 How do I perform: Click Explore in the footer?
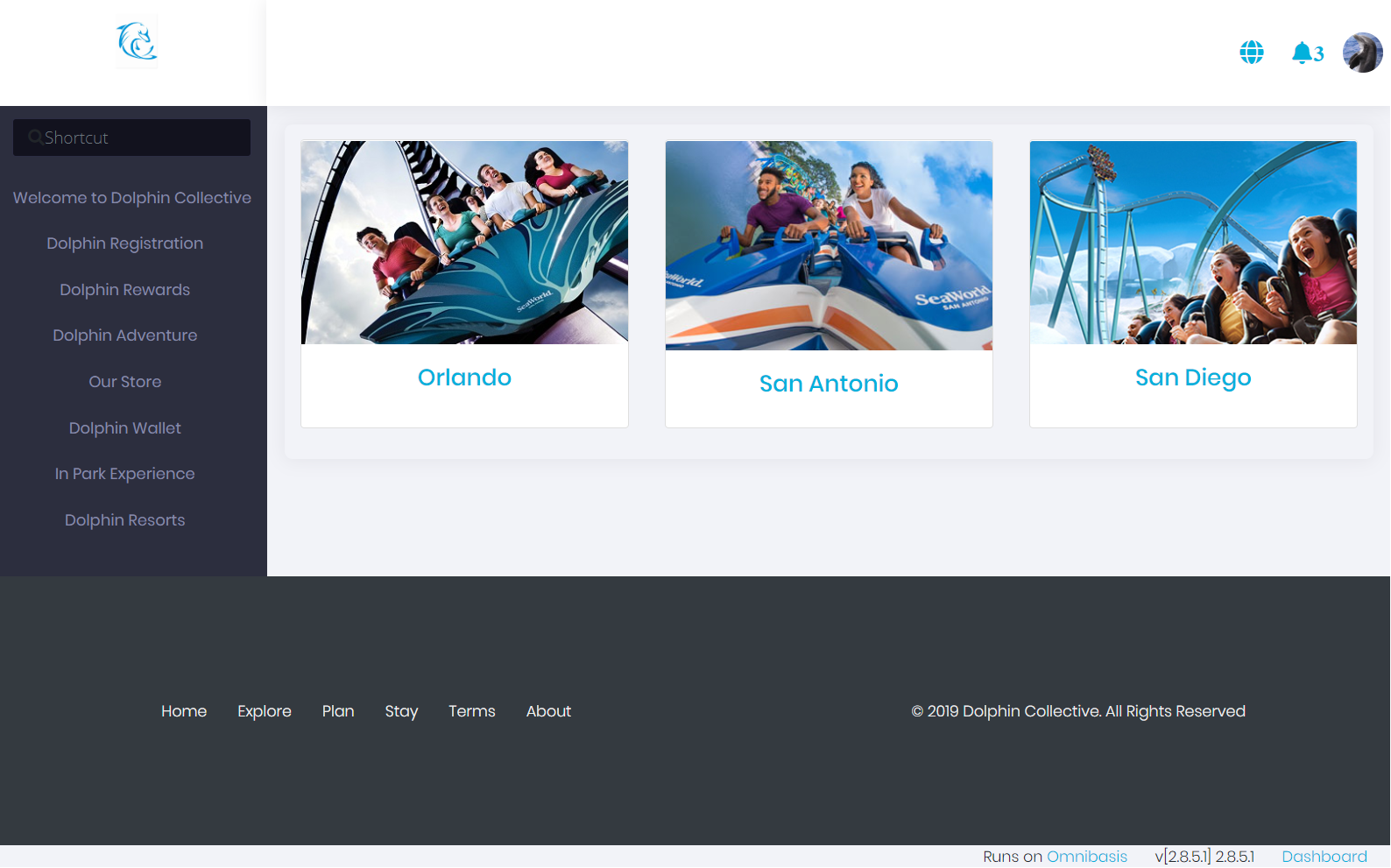(x=265, y=711)
